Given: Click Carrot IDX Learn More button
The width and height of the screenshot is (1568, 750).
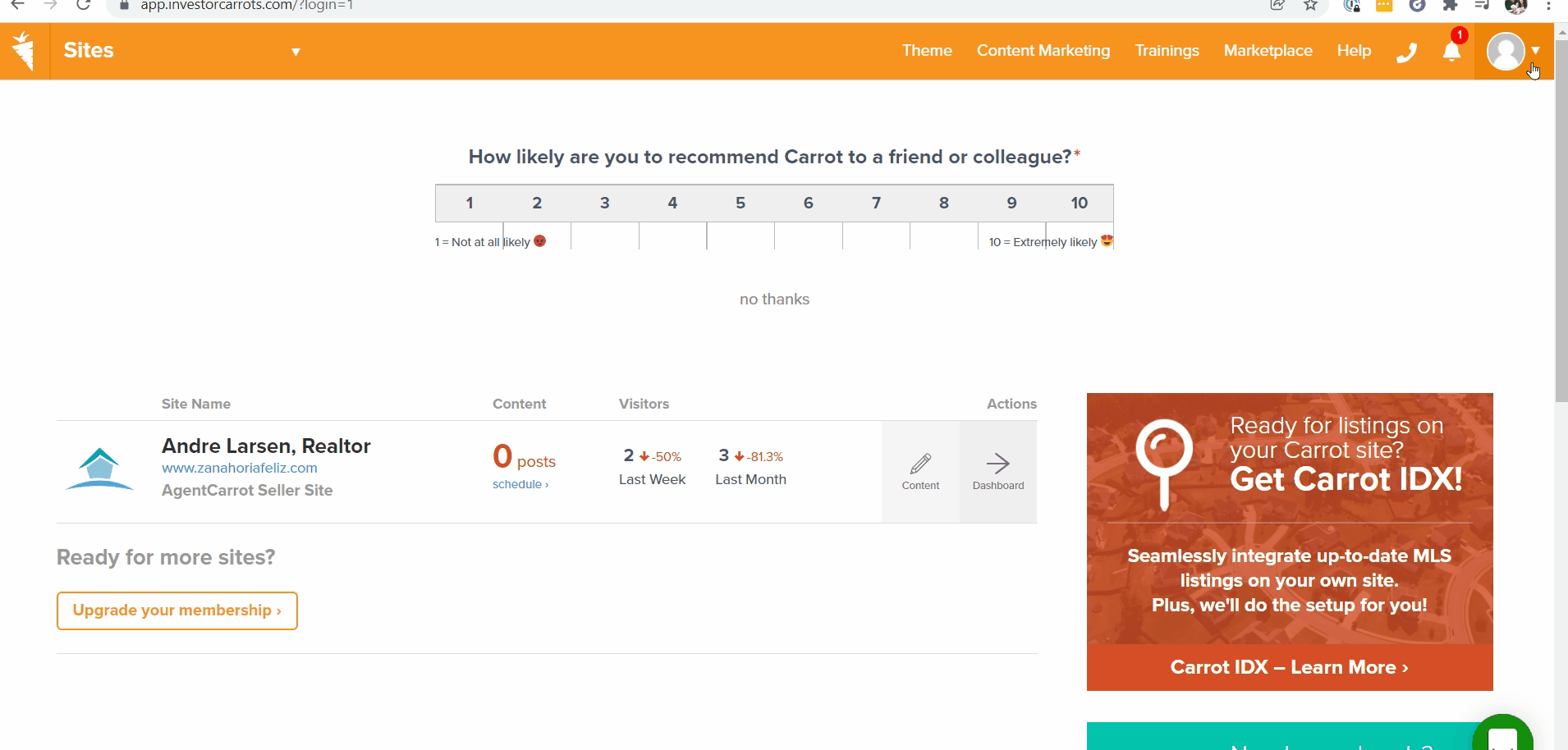Looking at the screenshot, I should pos(1290,667).
